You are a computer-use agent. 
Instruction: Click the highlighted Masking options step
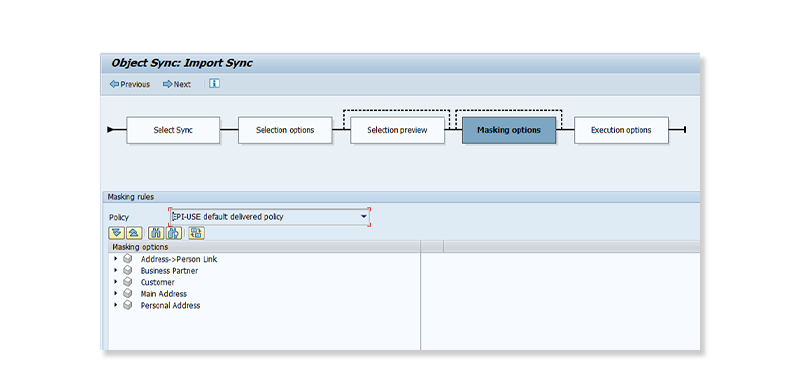point(509,130)
